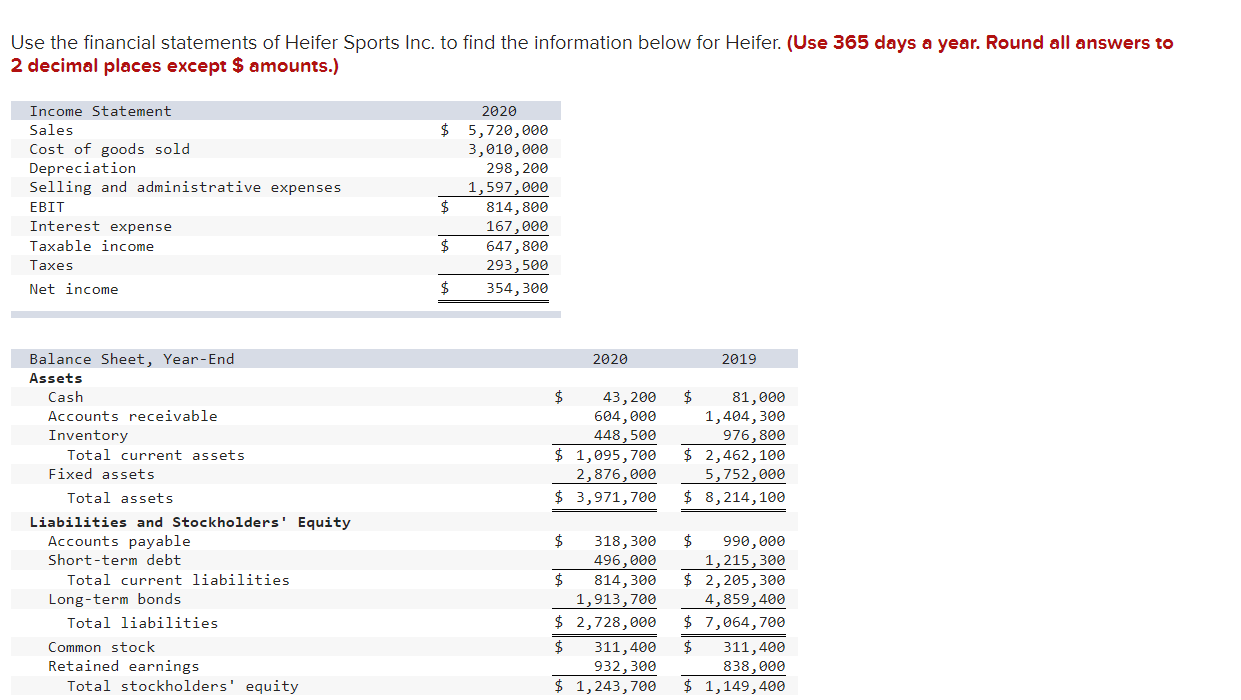This screenshot has height=700, width=1241.
Task: Click short-term debt 2019 value 1,215,300
Action: pos(745,560)
